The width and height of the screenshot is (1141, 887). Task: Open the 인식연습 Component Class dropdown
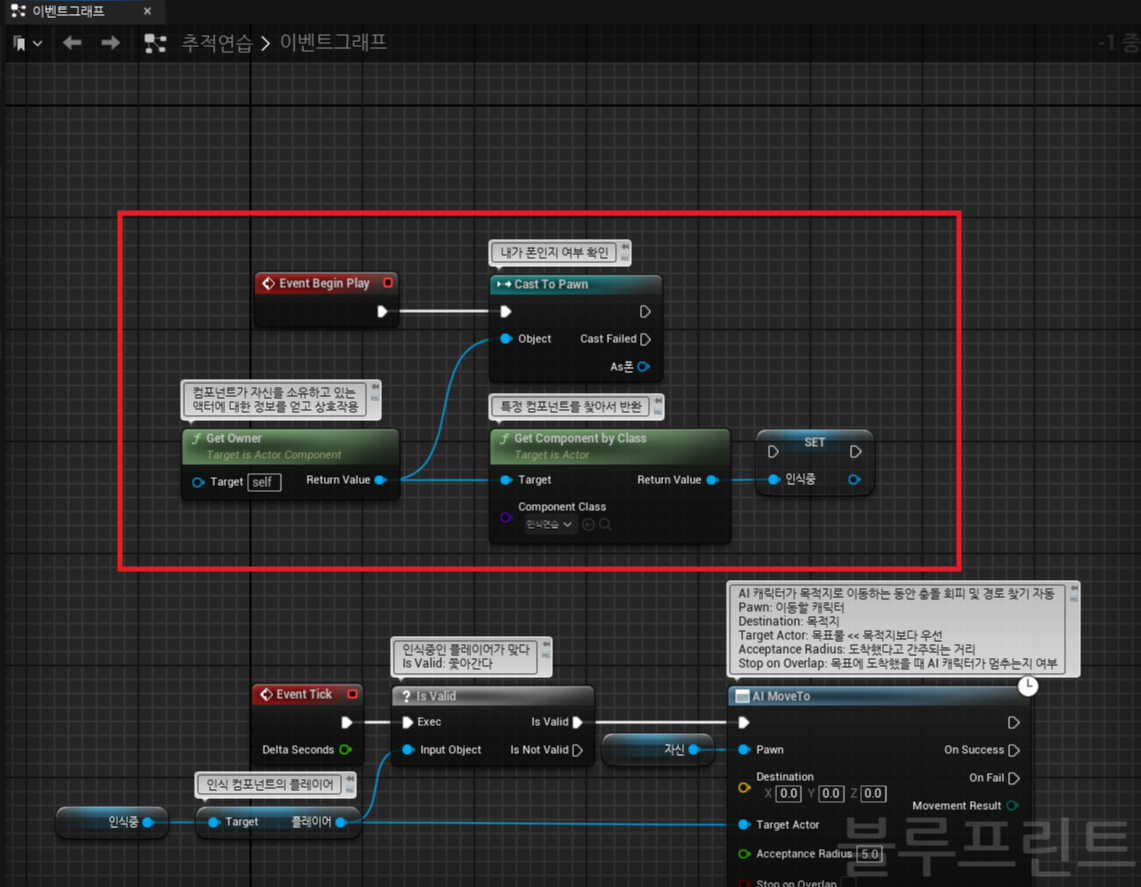coord(549,524)
